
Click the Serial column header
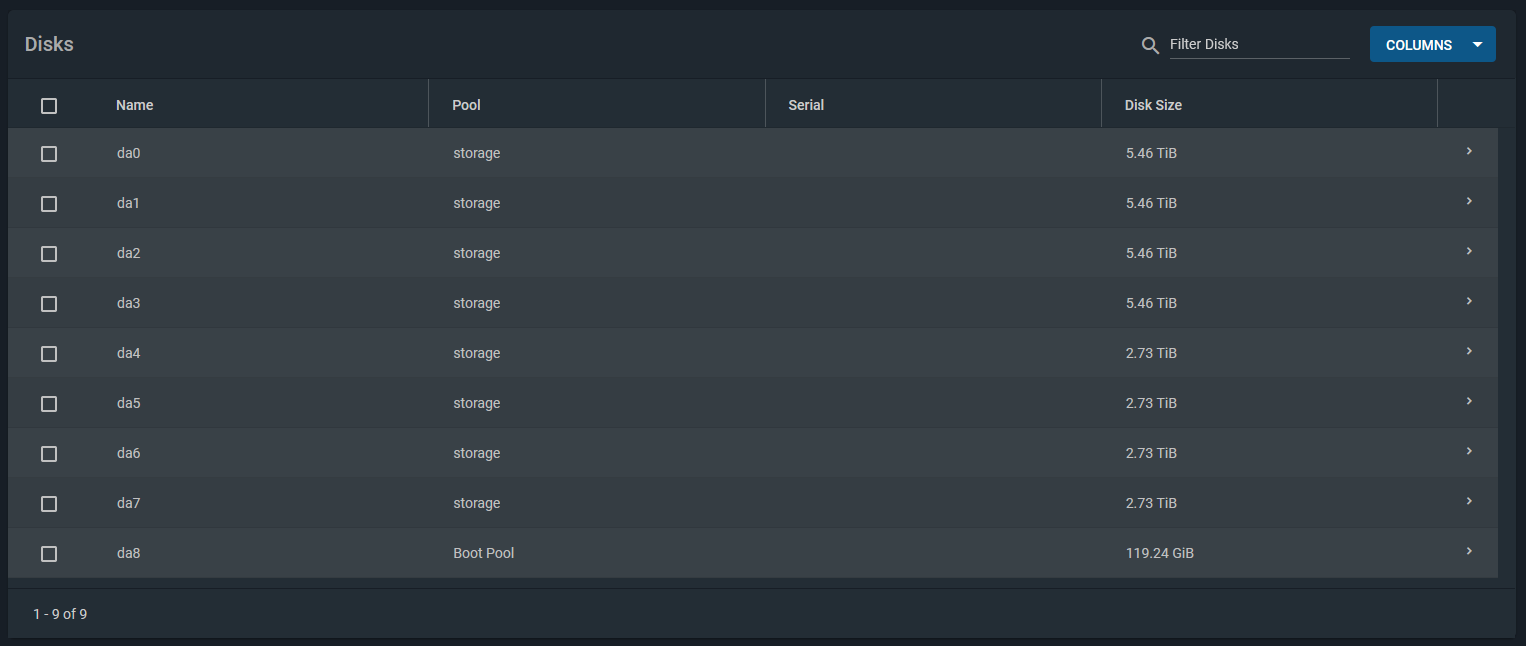(806, 105)
